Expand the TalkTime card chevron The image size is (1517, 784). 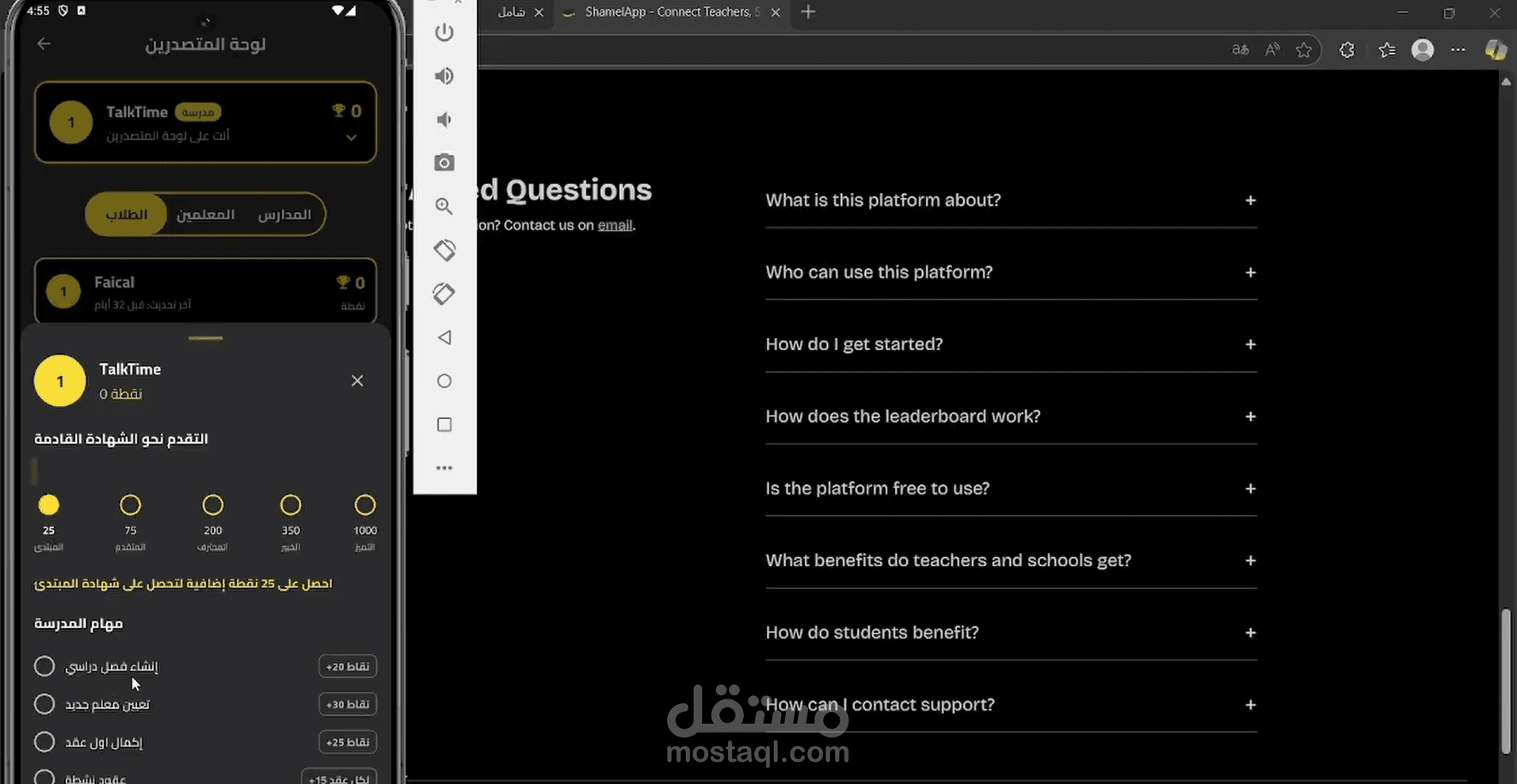tap(351, 138)
